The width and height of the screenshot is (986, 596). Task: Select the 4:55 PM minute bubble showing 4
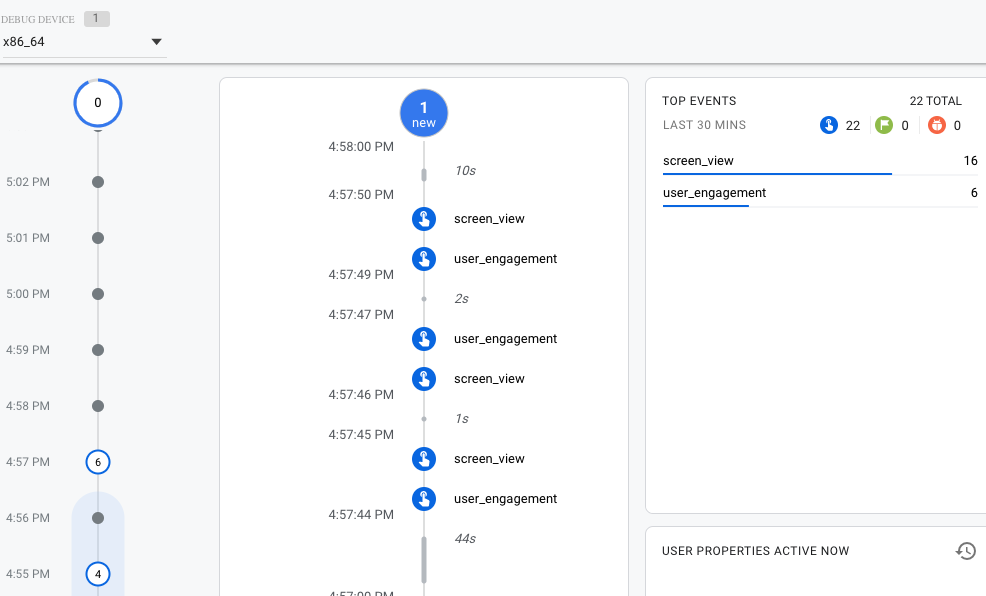coord(97,574)
